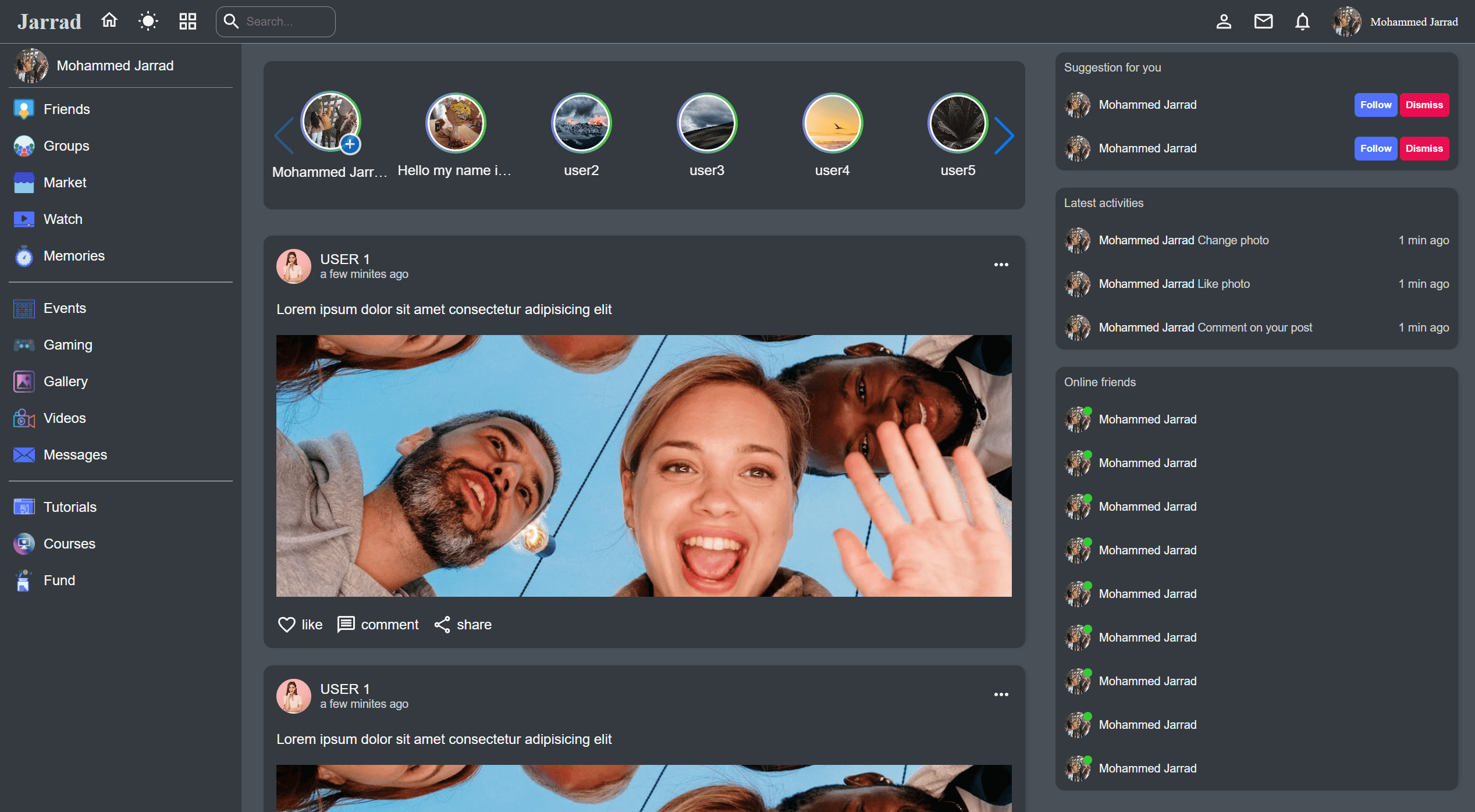
Task: View user4's story
Action: (833, 123)
